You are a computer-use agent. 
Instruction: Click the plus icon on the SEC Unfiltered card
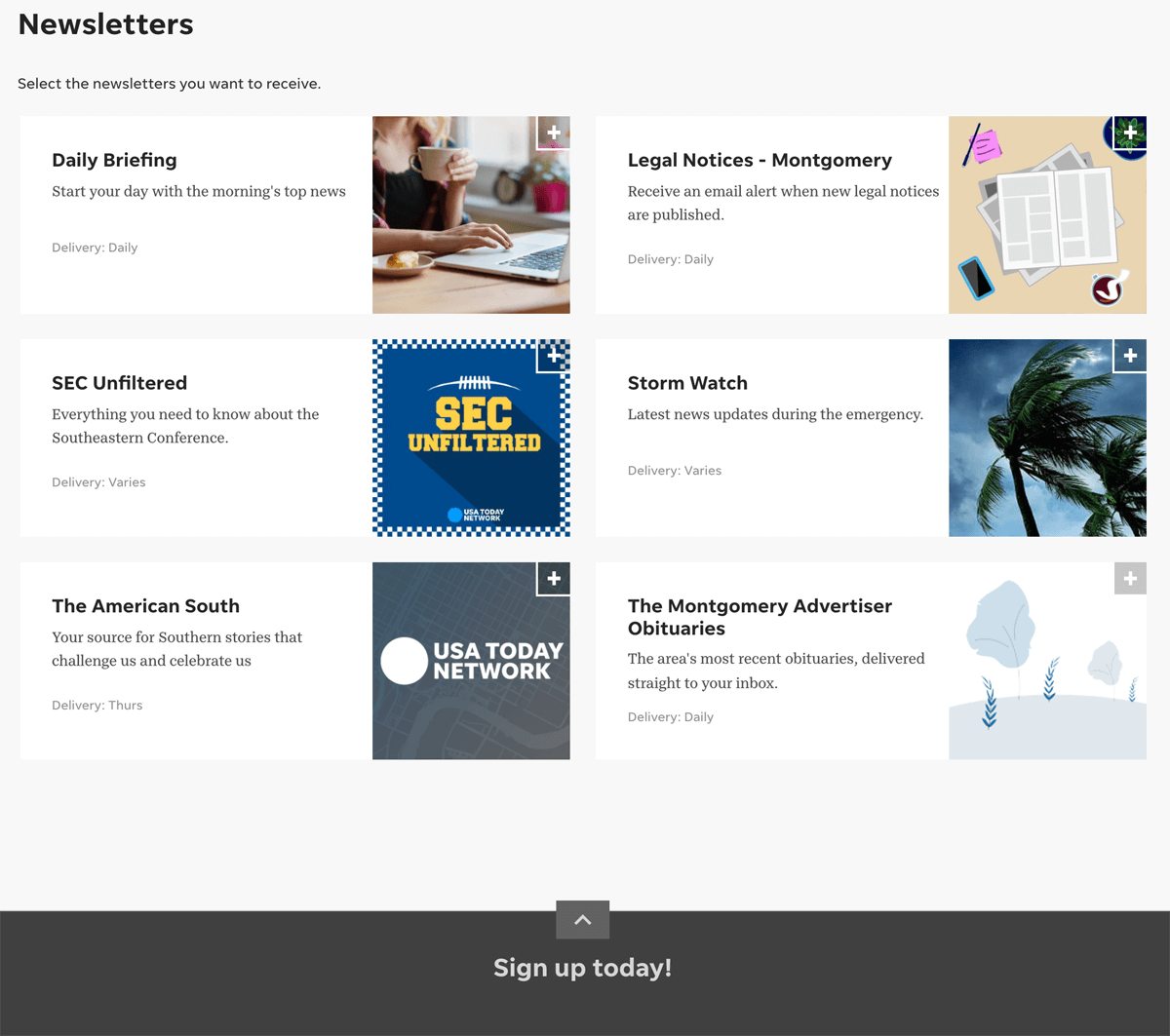coord(554,356)
